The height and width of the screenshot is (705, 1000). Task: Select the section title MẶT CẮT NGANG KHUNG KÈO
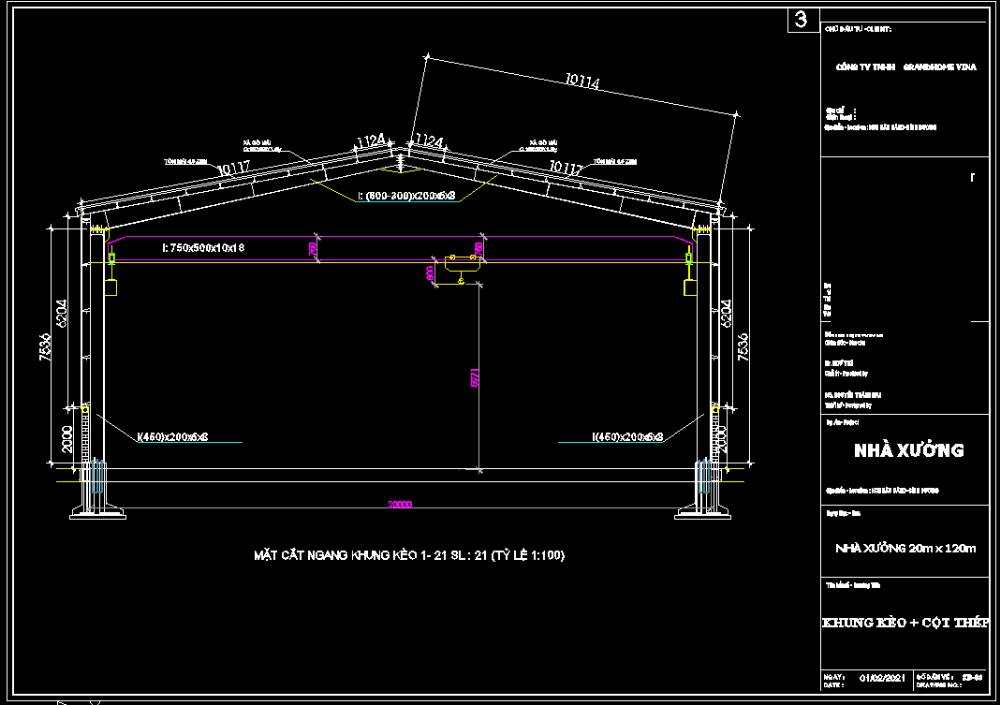pos(410,555)
